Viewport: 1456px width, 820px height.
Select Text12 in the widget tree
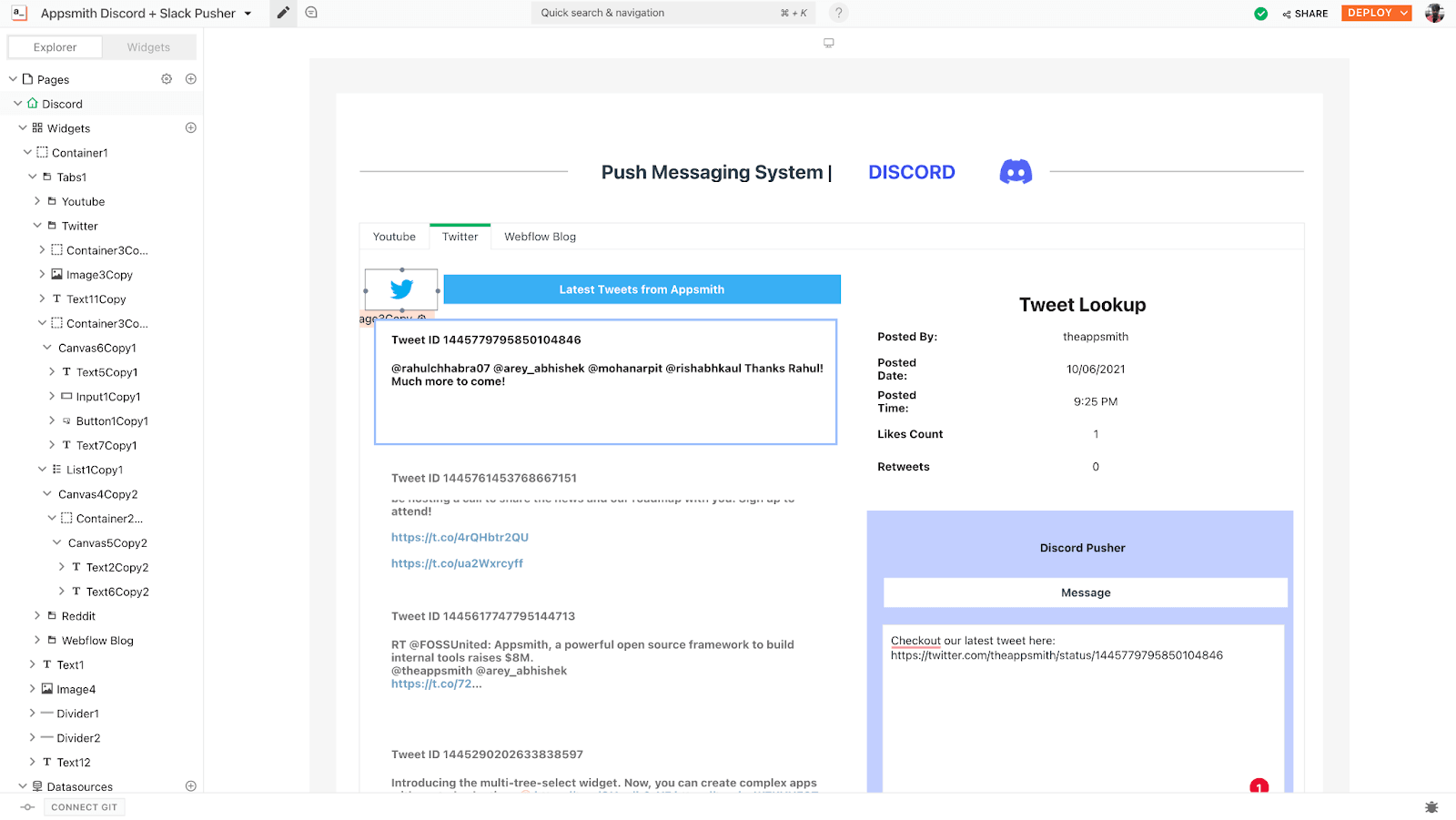[x=74, y=763]
